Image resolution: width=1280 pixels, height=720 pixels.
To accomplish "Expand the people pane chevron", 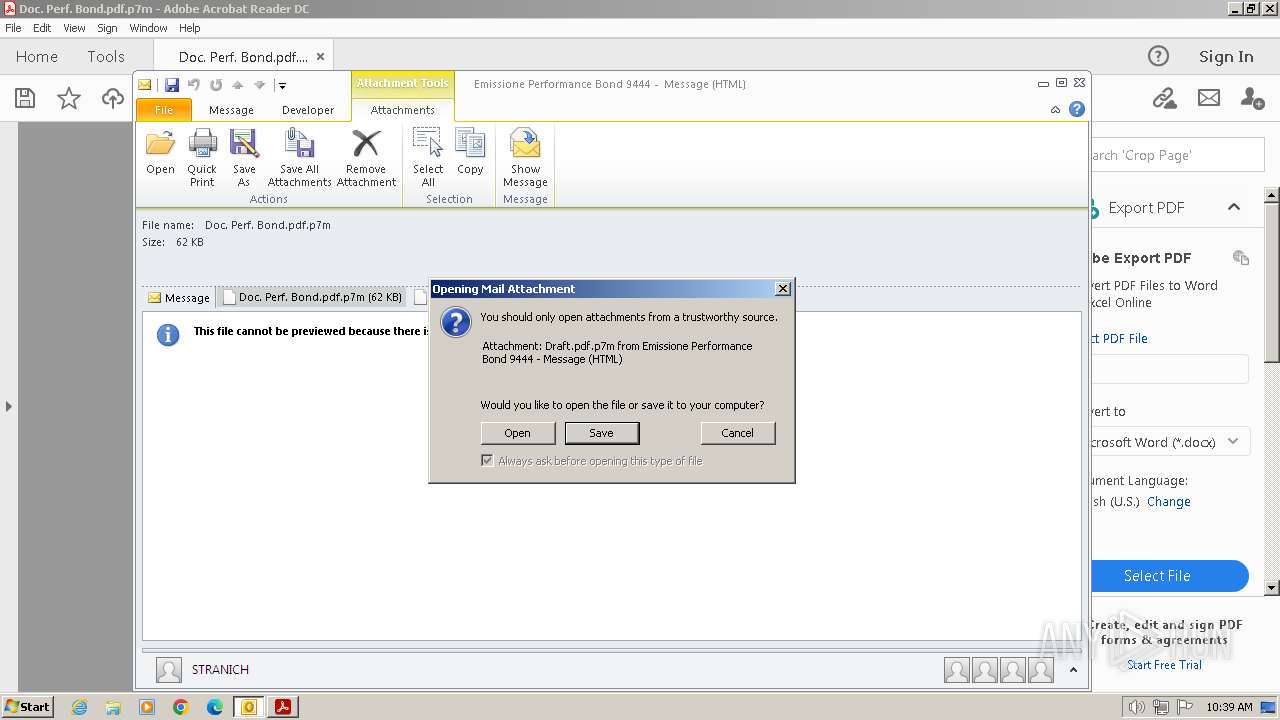I will (x=1072, y=670).
